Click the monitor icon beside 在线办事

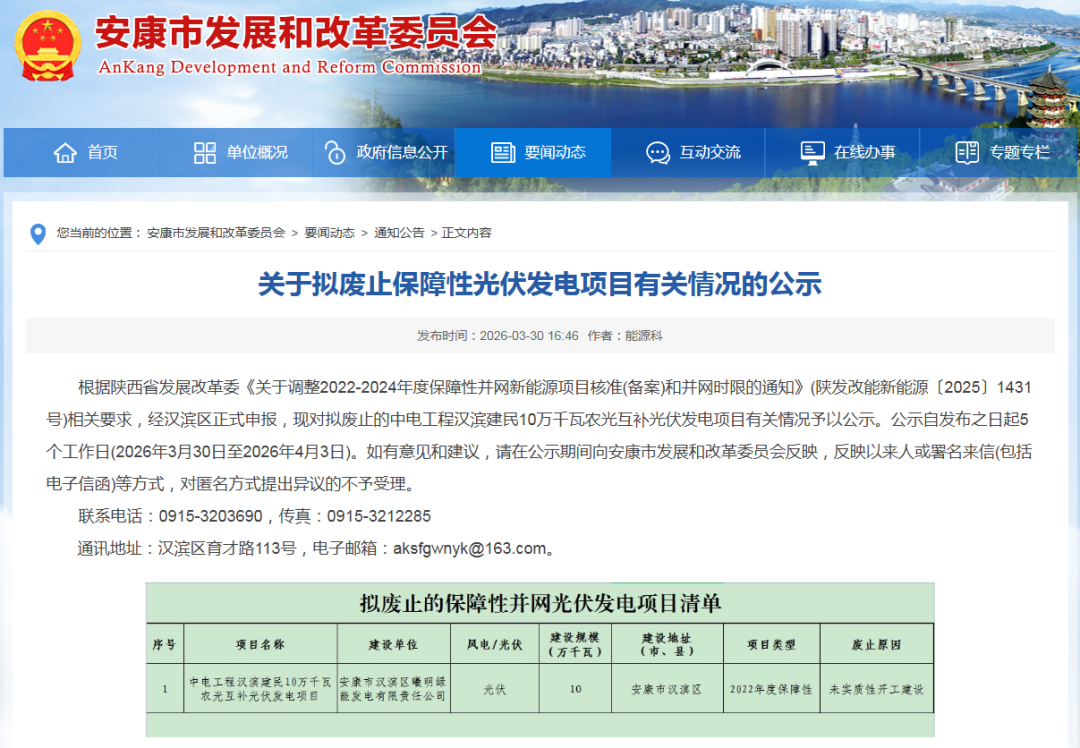[812, 153]
